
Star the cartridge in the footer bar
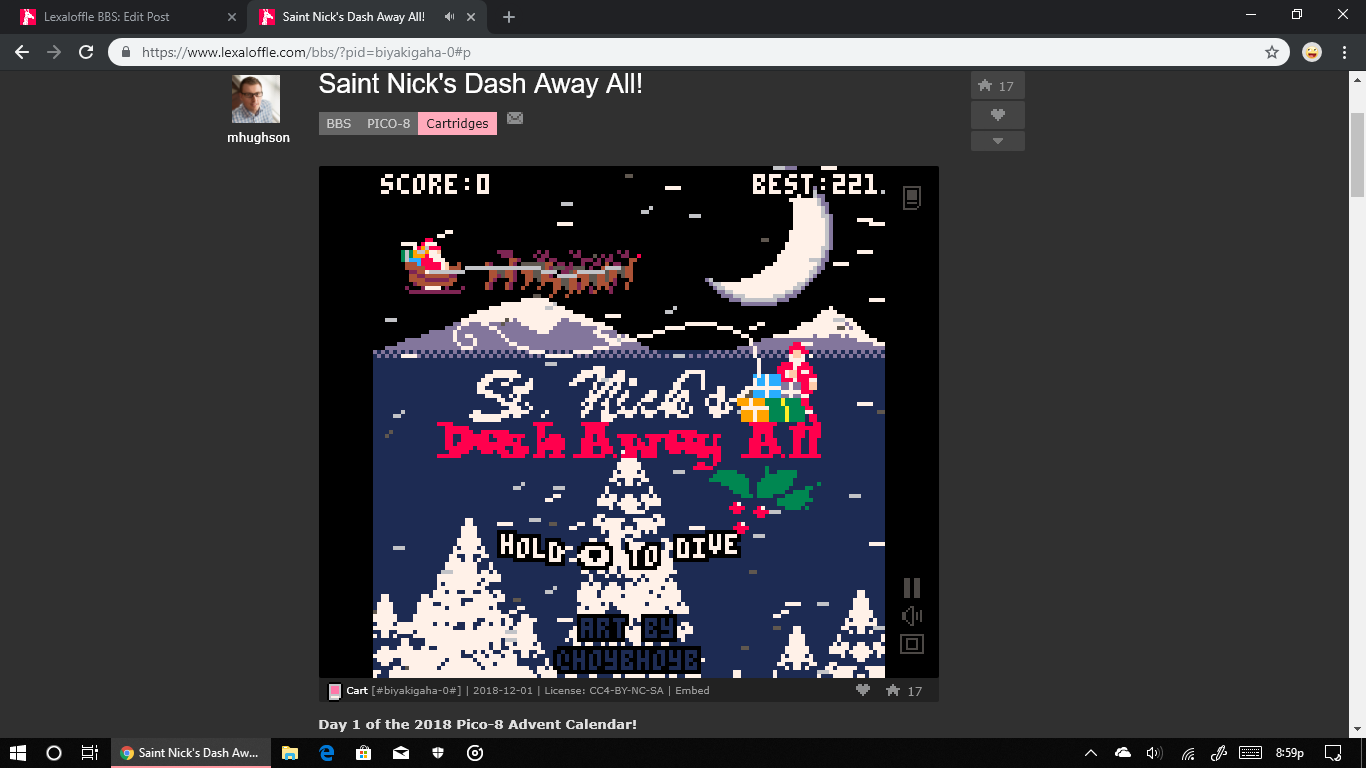pyautogui.click(x=893, y=690)
